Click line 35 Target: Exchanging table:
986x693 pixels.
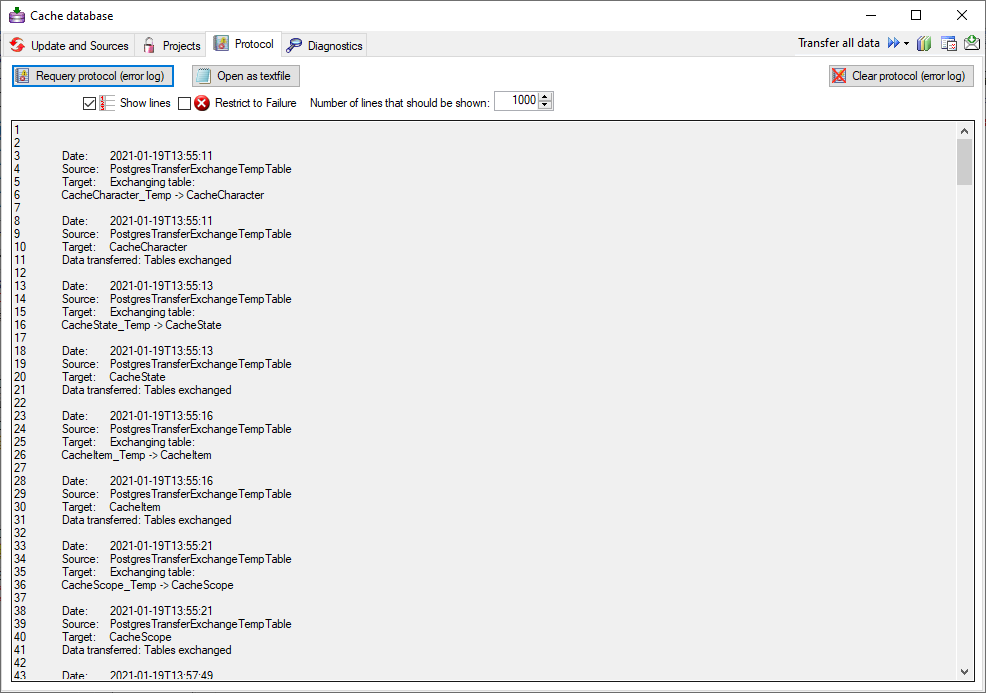[x=128, y=572]
